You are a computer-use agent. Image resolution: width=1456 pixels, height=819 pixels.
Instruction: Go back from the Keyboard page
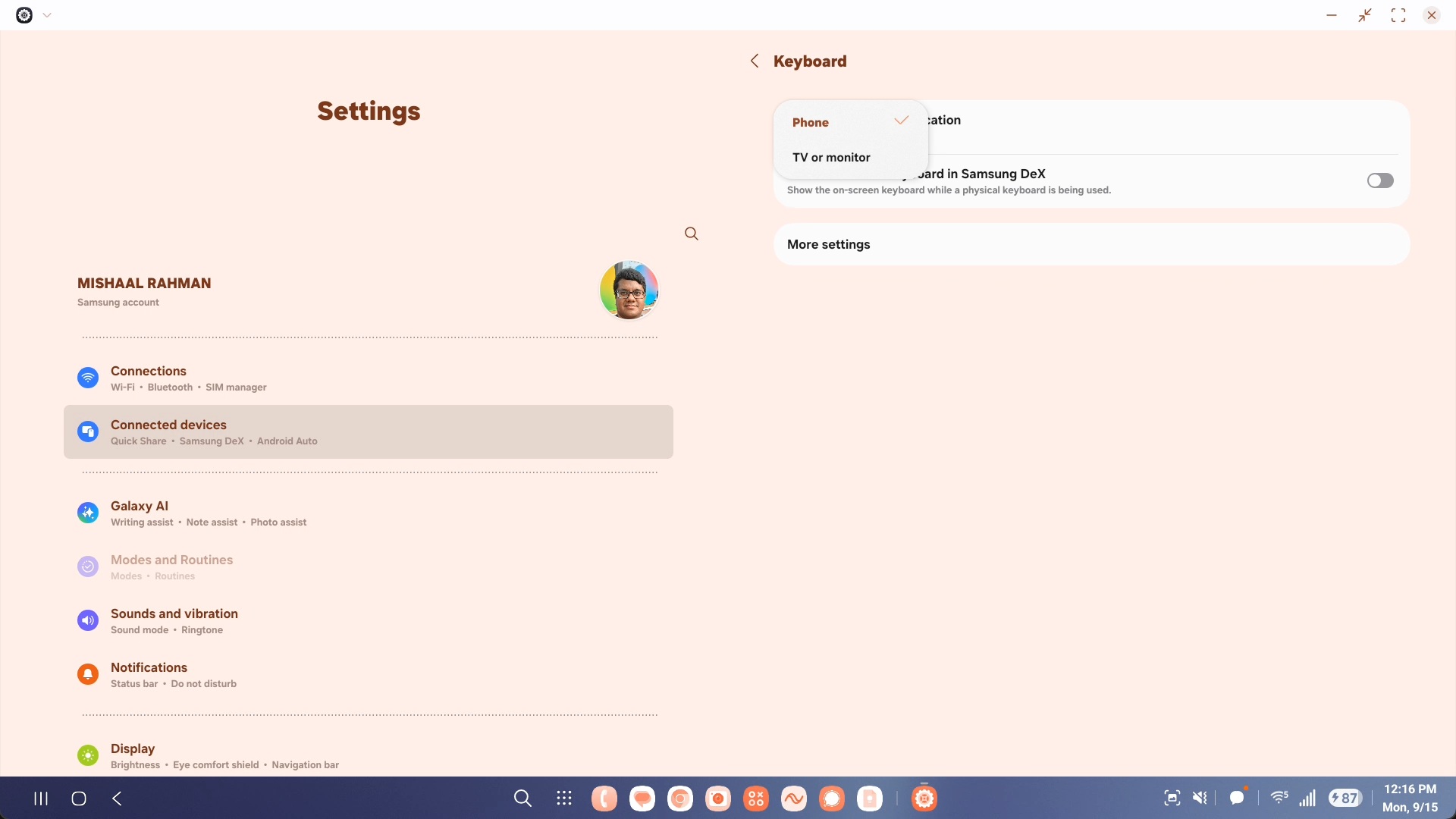(x=754, y=61)
